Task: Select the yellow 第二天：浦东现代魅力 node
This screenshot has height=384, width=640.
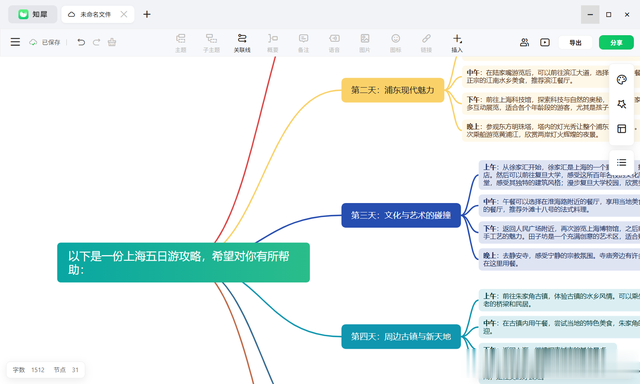Action: [x=393, y=90]
